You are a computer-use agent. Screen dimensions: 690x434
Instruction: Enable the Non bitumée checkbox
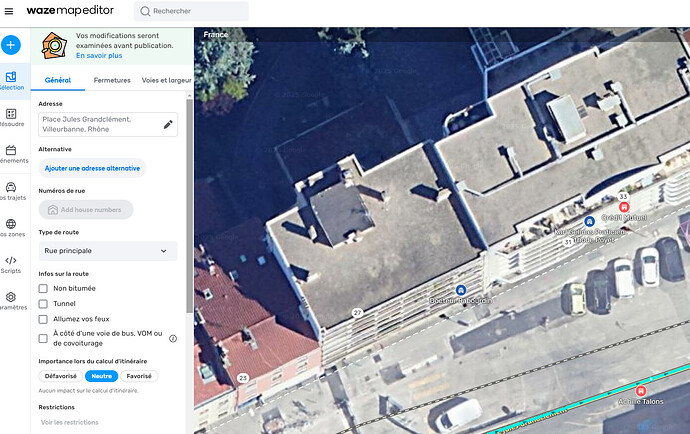(43, 288)
